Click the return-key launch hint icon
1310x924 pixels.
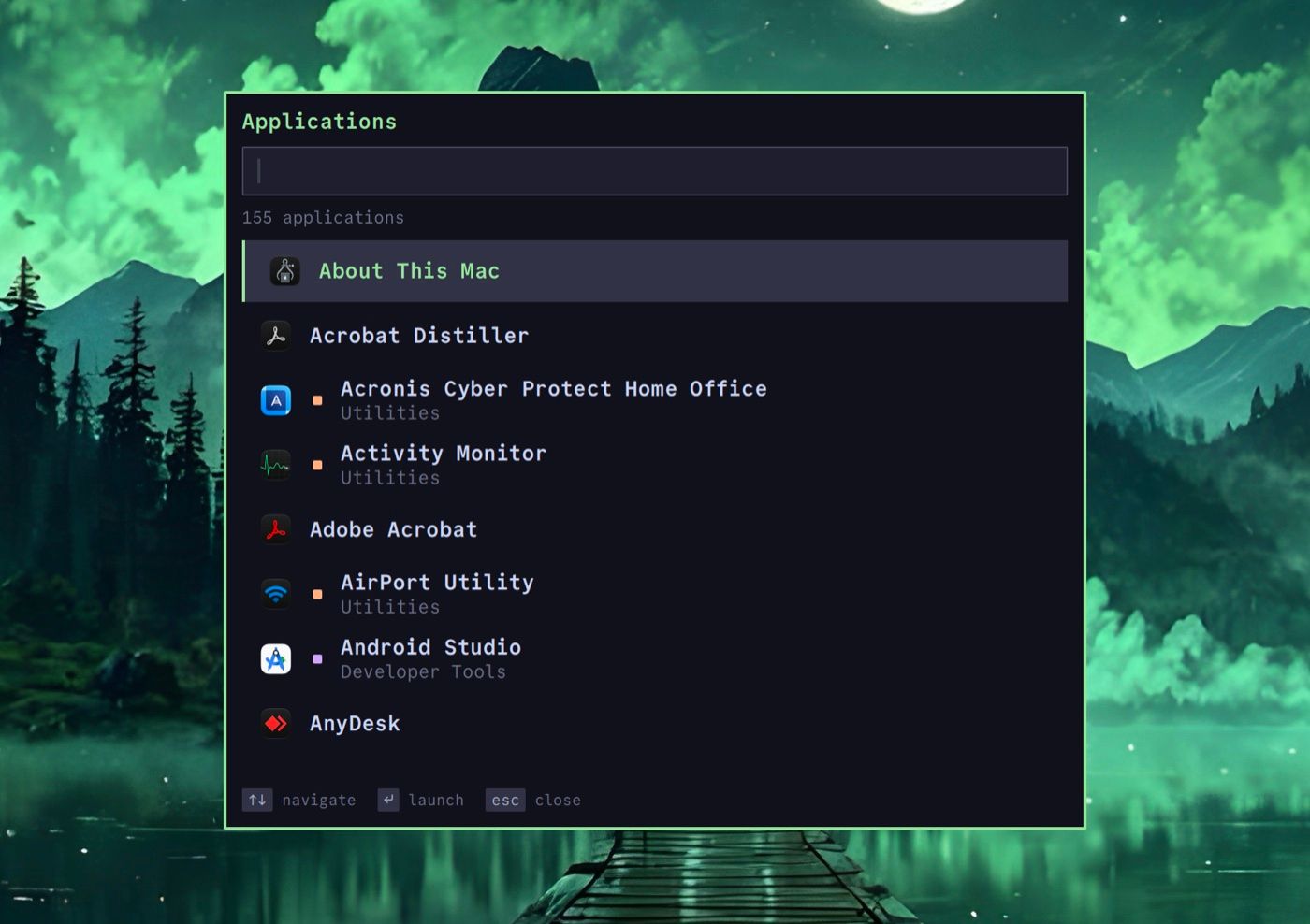(388, 800)
